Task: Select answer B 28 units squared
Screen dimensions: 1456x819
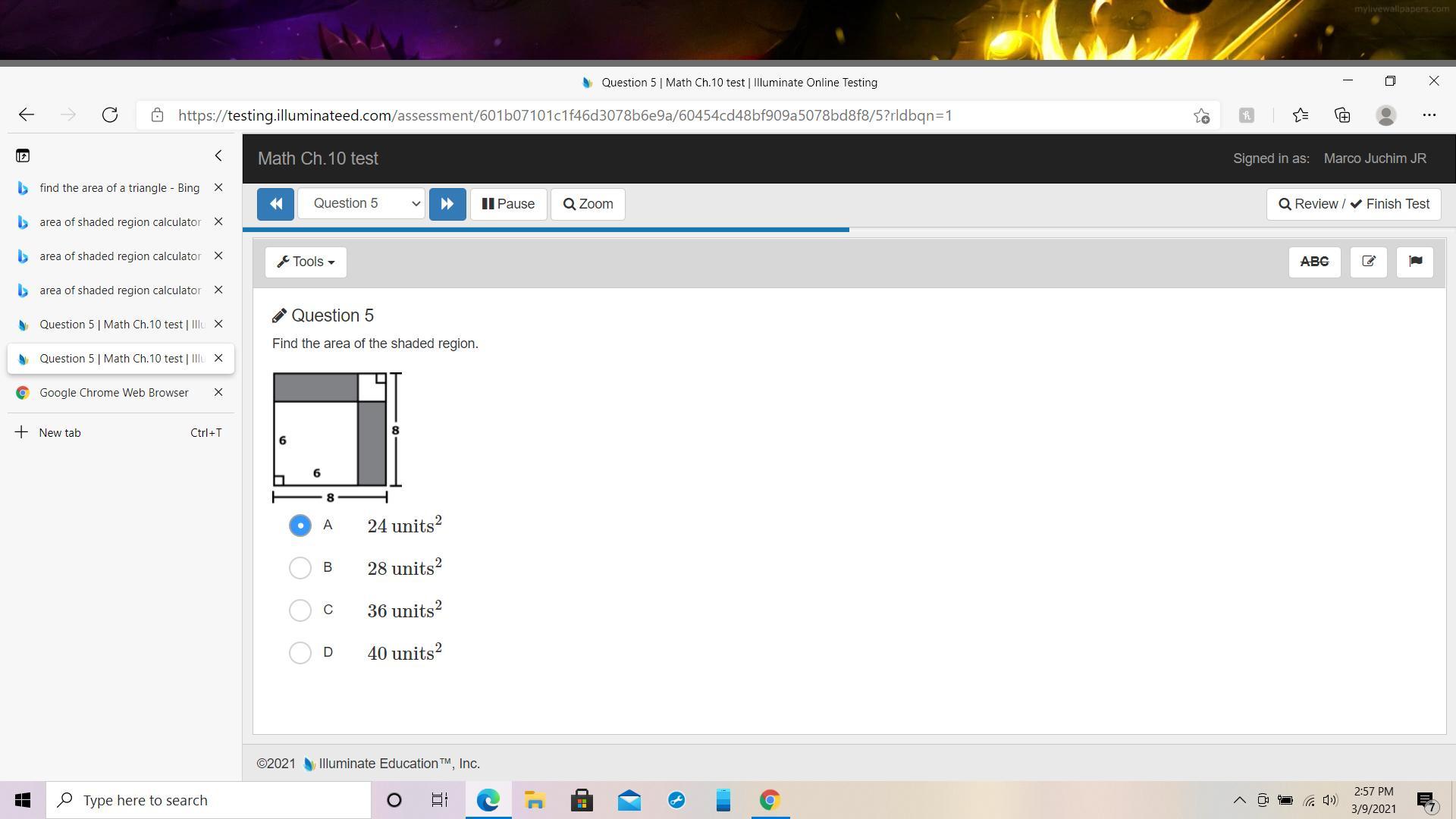Action: 300,568
